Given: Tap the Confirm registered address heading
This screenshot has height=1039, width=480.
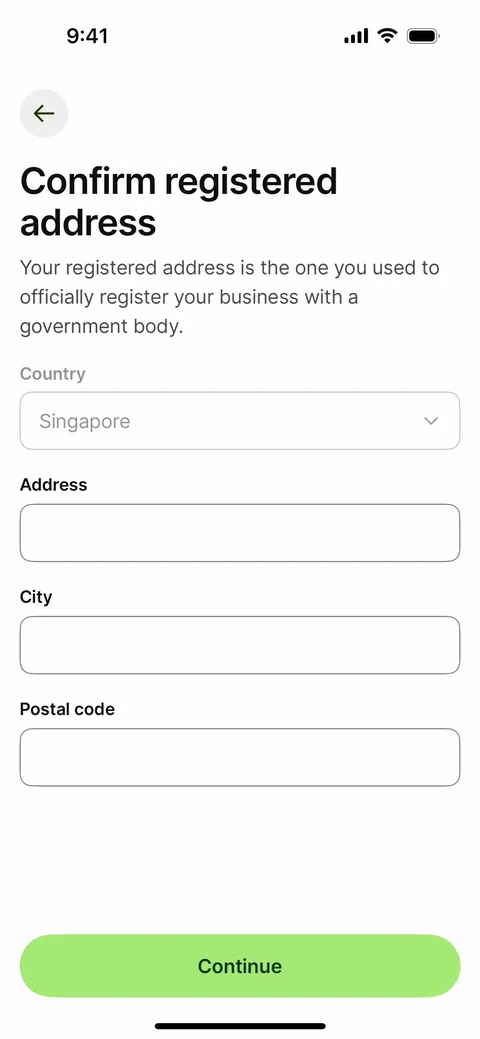Looking at the screenshot, I should point(179,202).
